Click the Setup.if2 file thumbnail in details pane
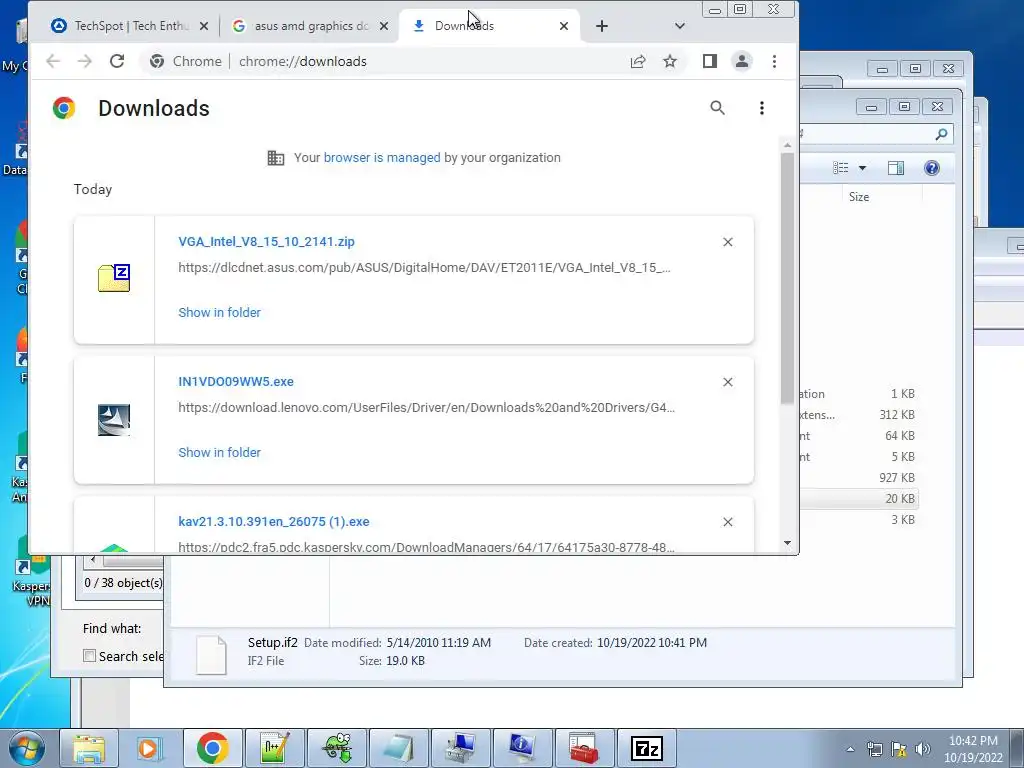Screen dimensions: 1024x768 coord(212,654)
